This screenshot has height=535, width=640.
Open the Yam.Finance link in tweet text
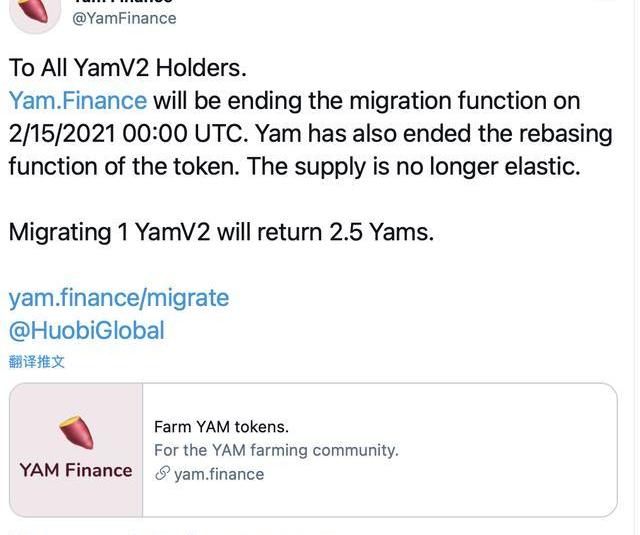pyautogui.click(x=77, y=101)
